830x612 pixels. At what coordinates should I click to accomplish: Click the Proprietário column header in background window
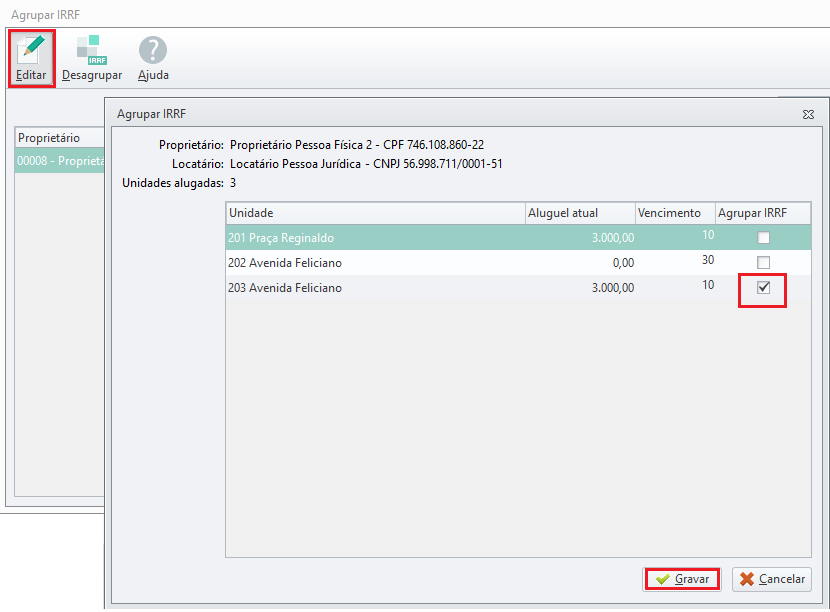click(x=60, y=138)
